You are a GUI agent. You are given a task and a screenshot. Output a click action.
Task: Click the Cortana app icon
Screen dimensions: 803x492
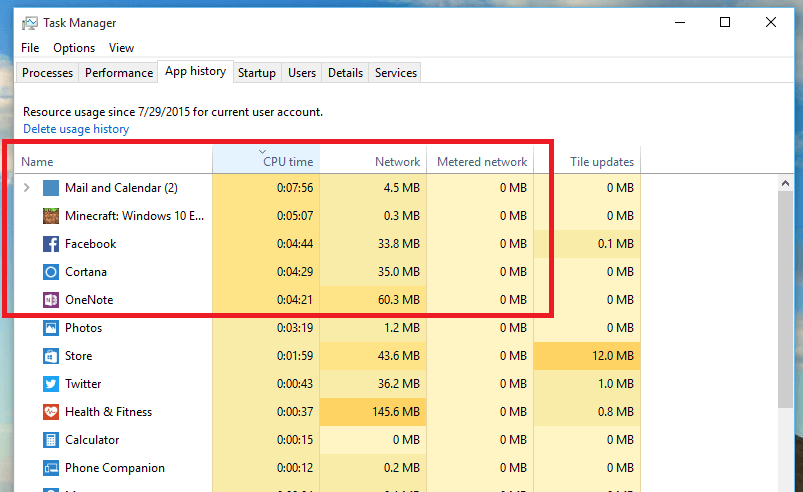click(51, 272)
